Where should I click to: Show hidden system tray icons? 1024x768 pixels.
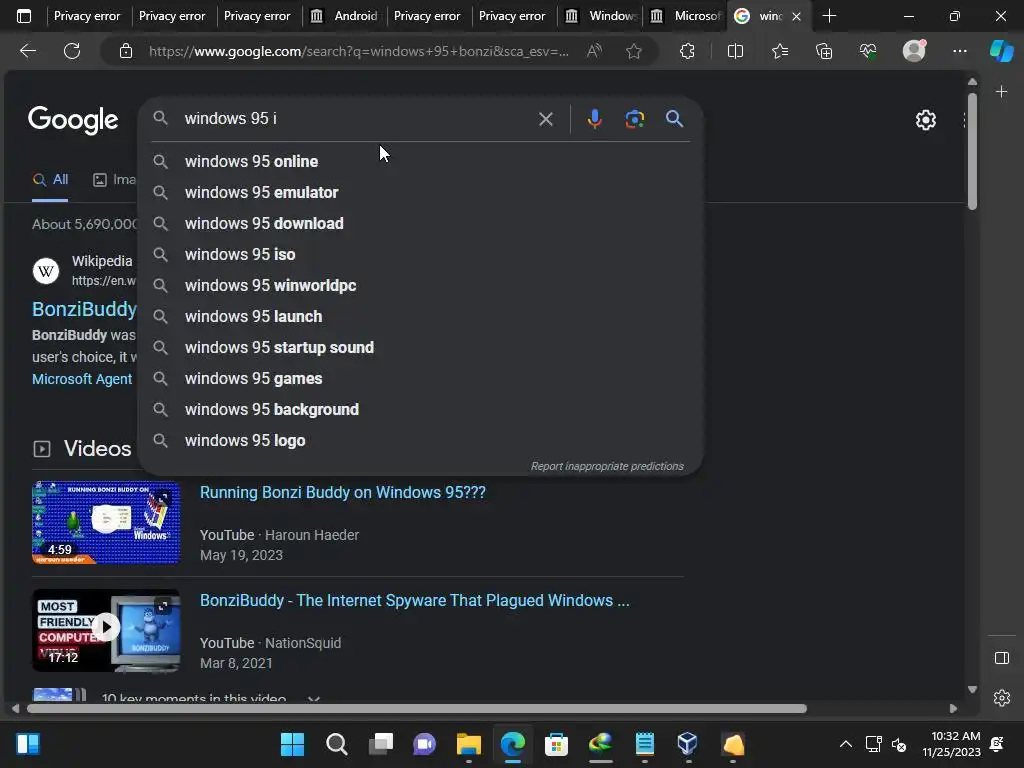[846, 744]
